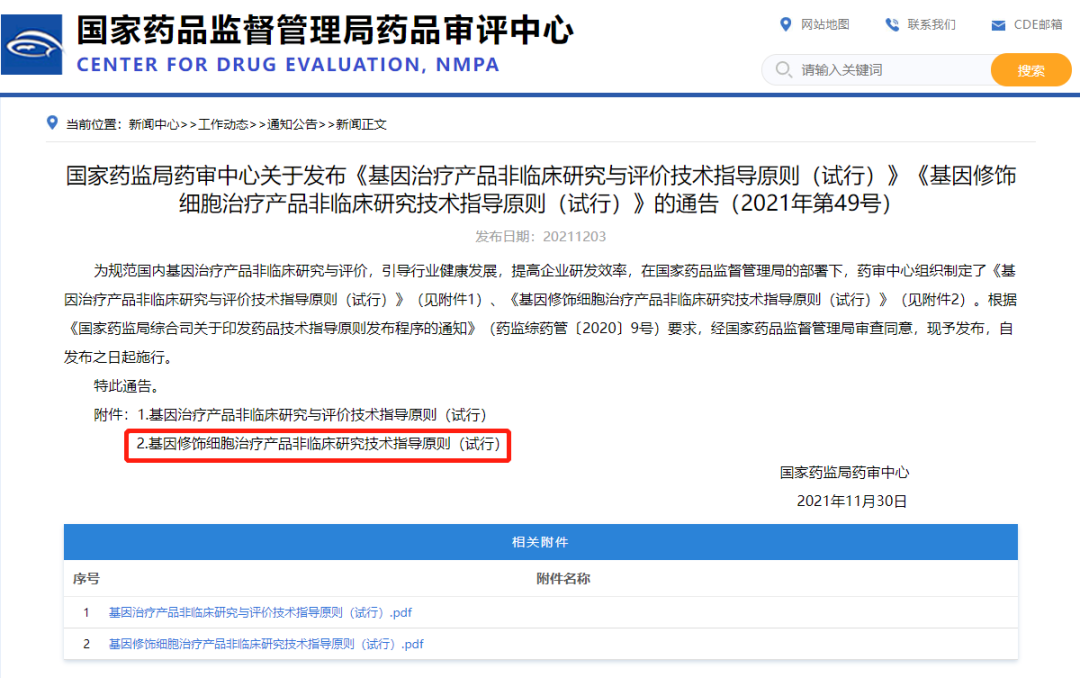Click 新闻正文 in breadcrumb

pos(362,124)
